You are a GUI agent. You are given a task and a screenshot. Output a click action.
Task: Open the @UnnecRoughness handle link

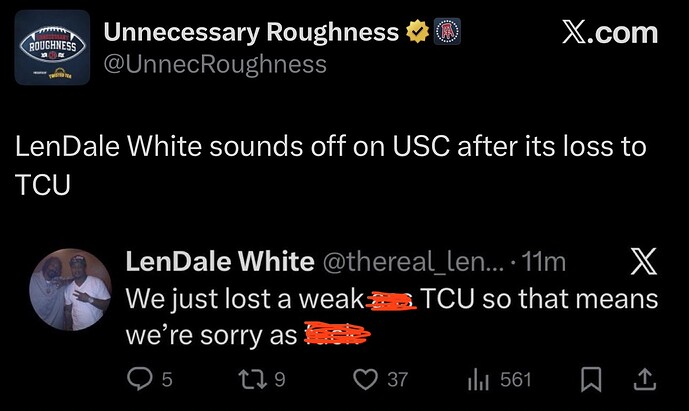pyautogui.click(x=215, y=65)
